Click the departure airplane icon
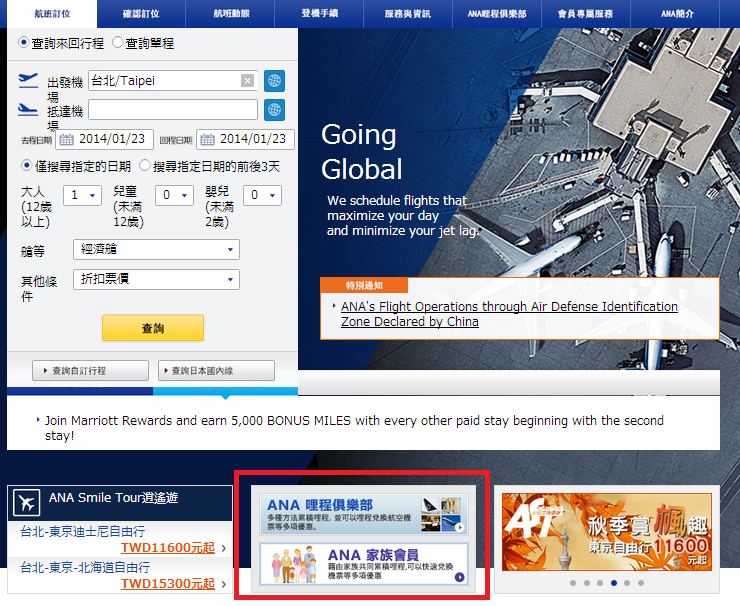The height and width of the screenshot is (606, 740). [28, 80]
